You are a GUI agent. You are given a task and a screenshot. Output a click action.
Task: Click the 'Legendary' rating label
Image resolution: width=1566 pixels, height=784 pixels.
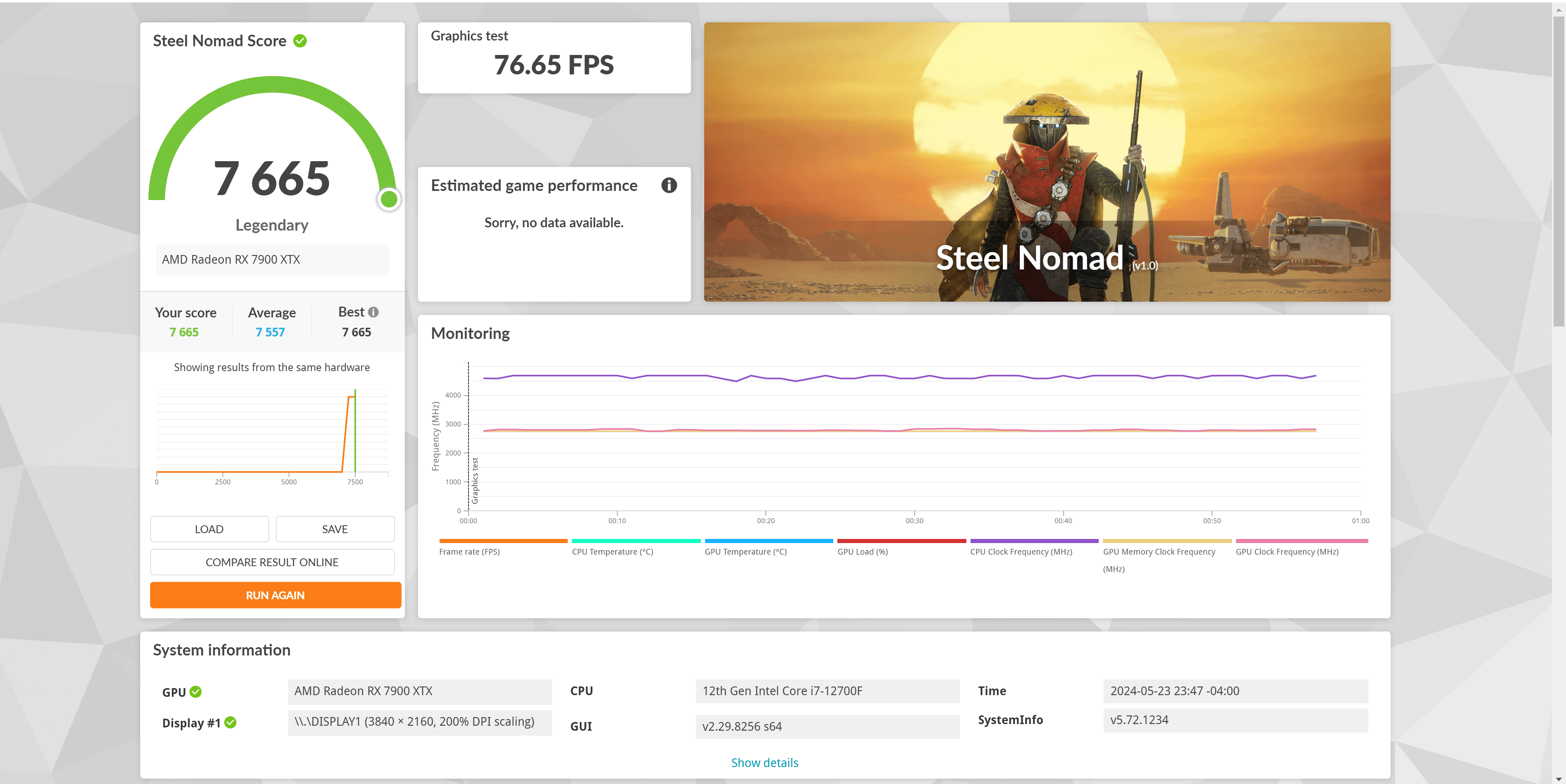point(272,226)
